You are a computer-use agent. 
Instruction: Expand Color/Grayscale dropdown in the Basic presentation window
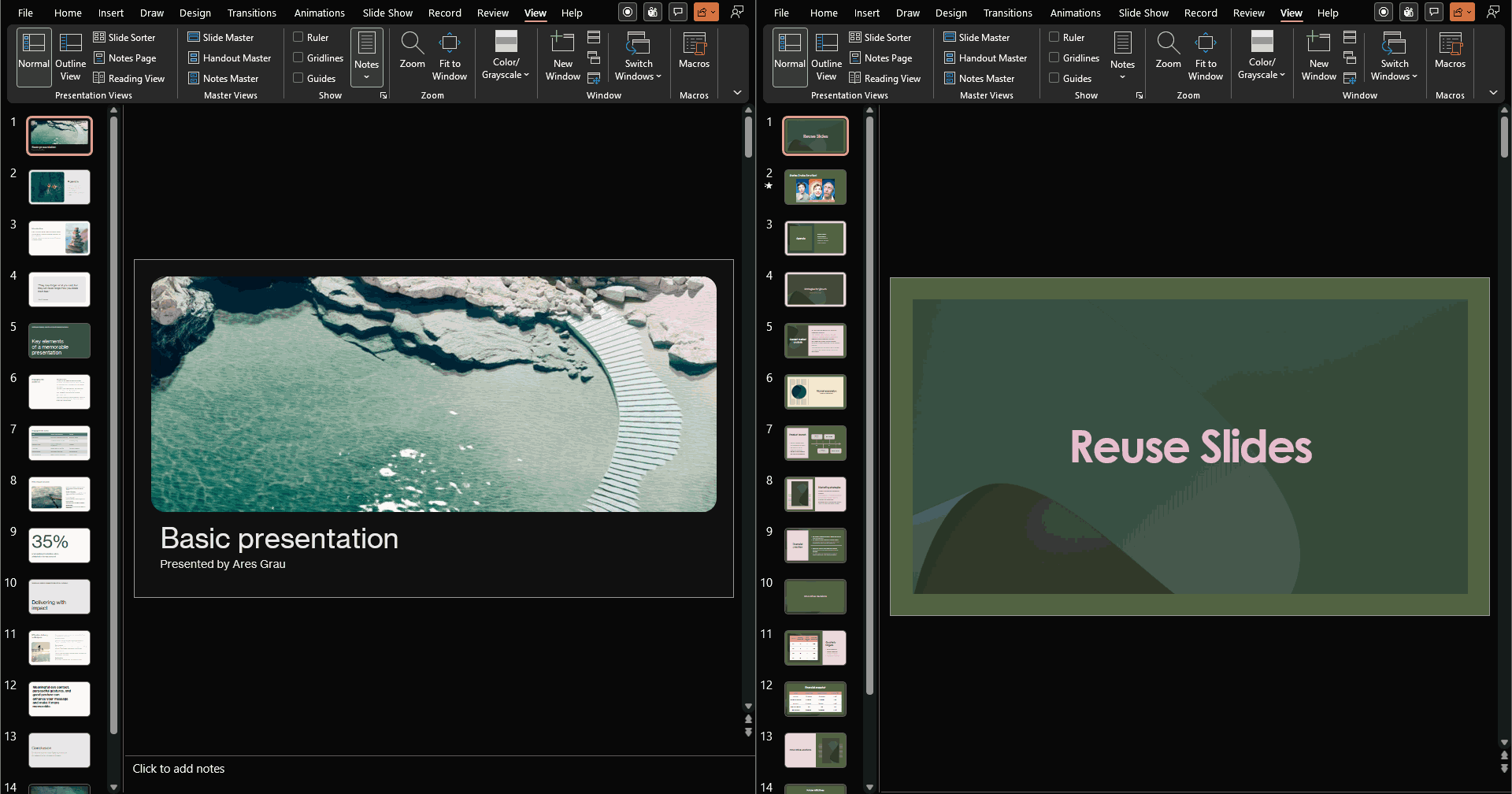point(506,57)
